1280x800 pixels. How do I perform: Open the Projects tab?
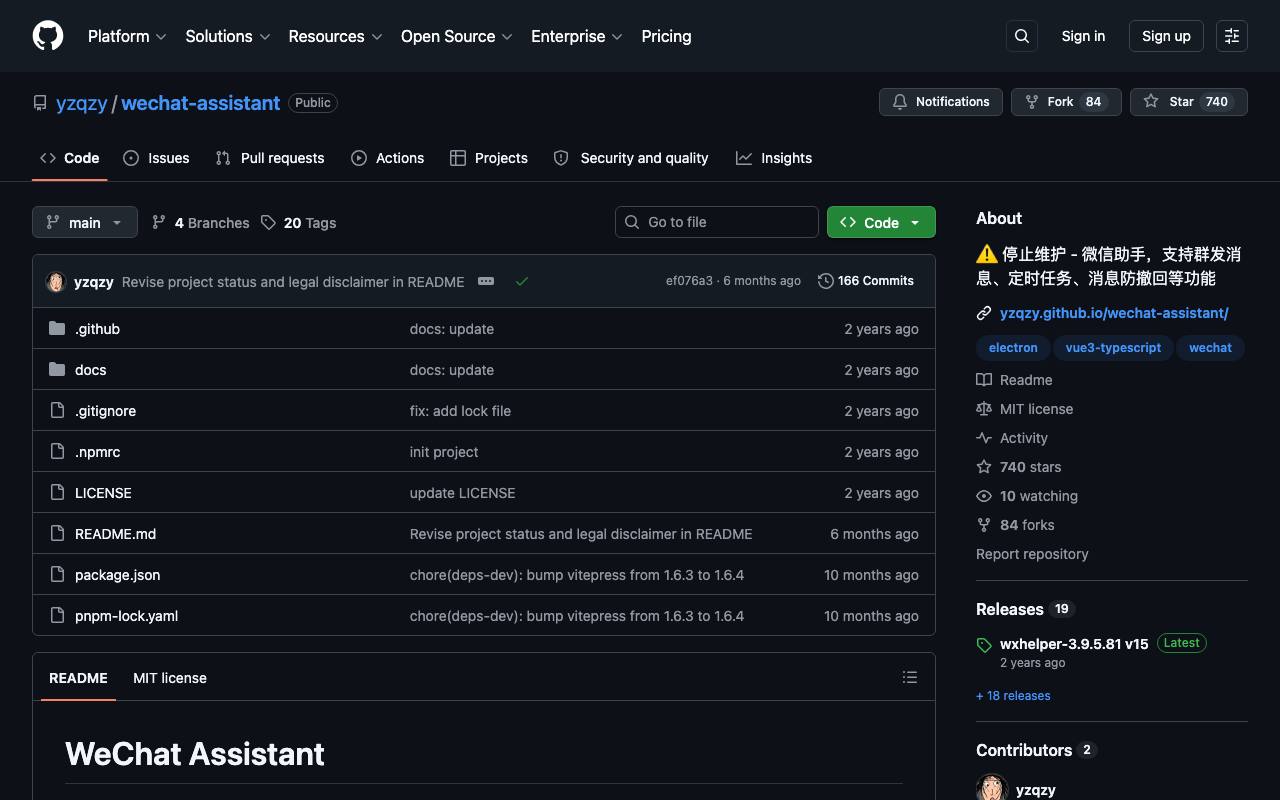pos(489,158)
